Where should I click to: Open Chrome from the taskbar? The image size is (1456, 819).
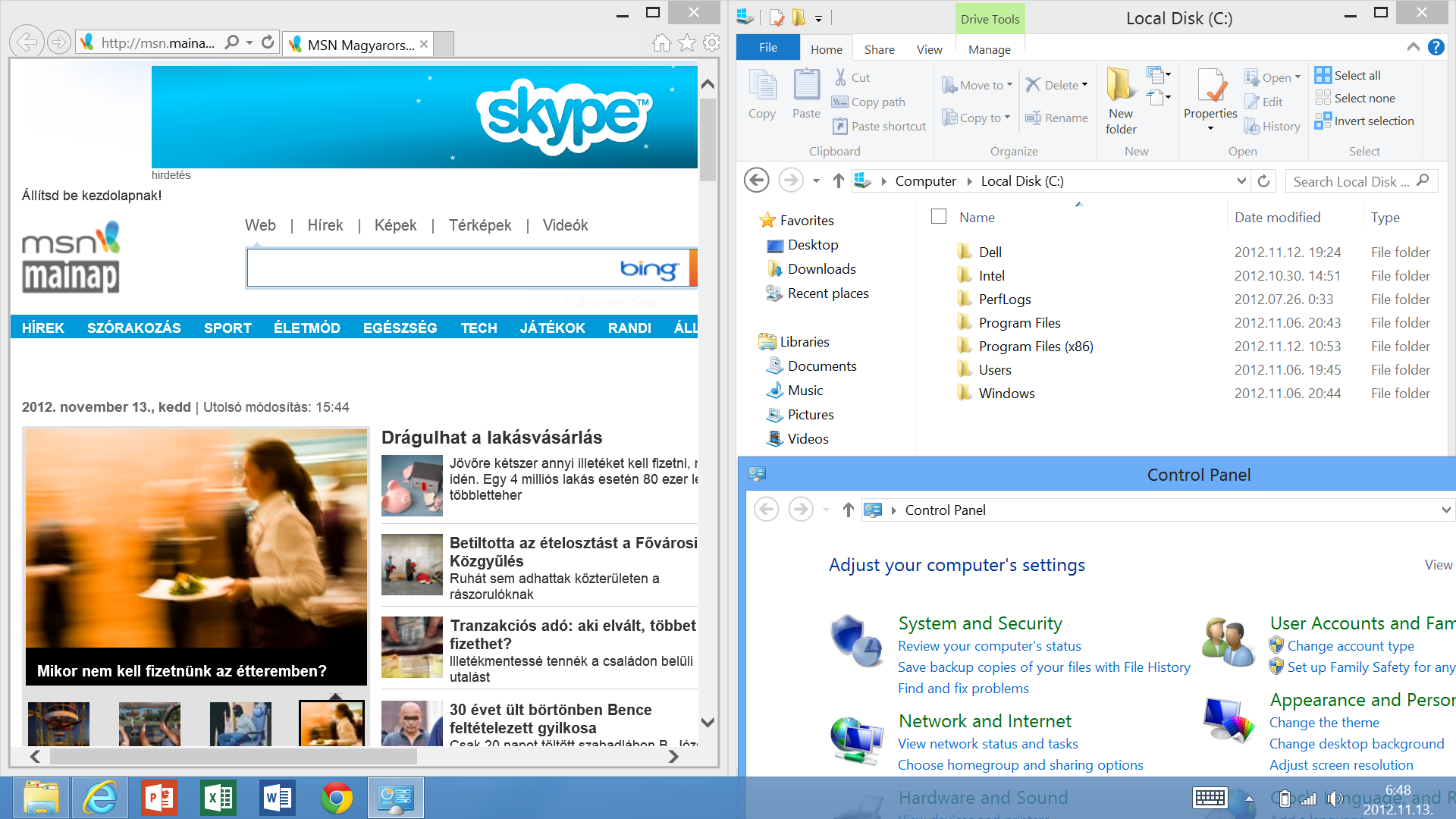(337, 798)
